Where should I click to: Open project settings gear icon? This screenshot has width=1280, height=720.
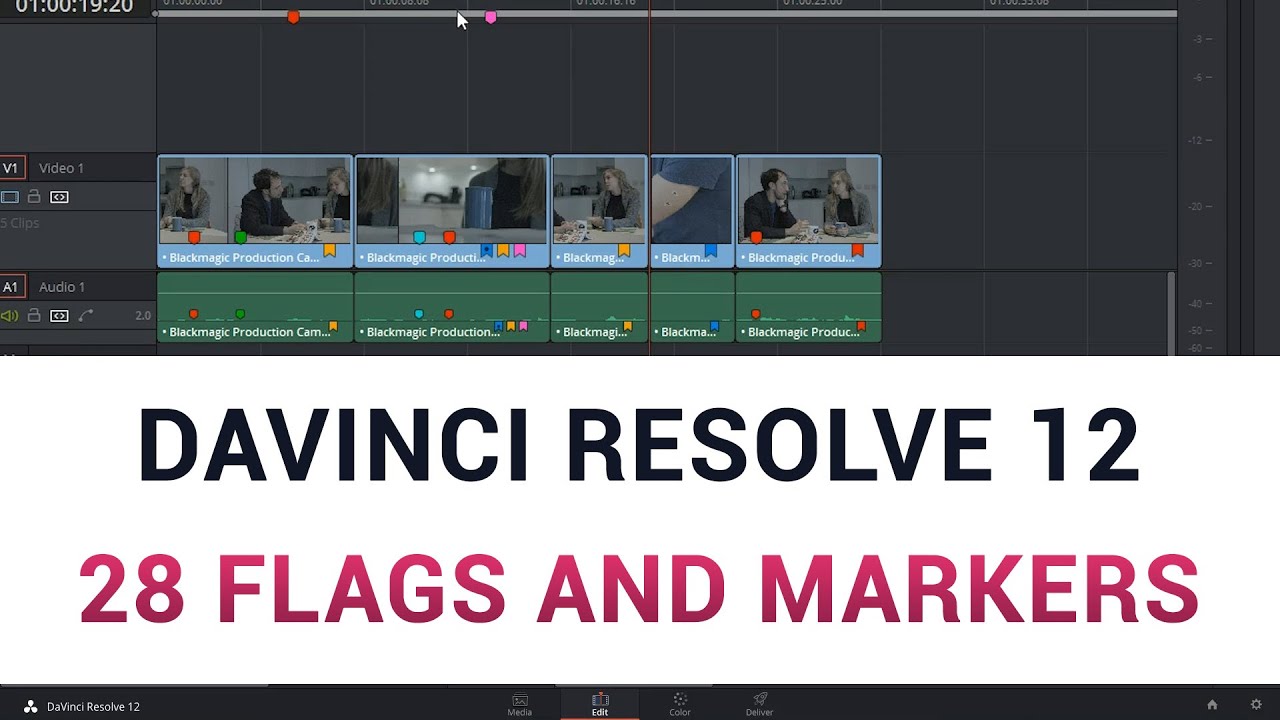click(1256, 705)
